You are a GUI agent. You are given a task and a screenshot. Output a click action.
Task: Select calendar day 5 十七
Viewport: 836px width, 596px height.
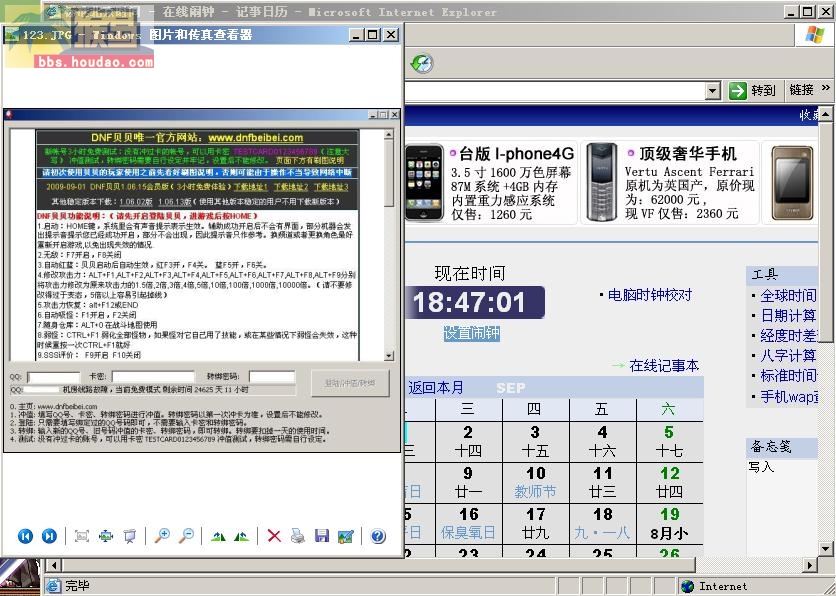coord(669,441)
